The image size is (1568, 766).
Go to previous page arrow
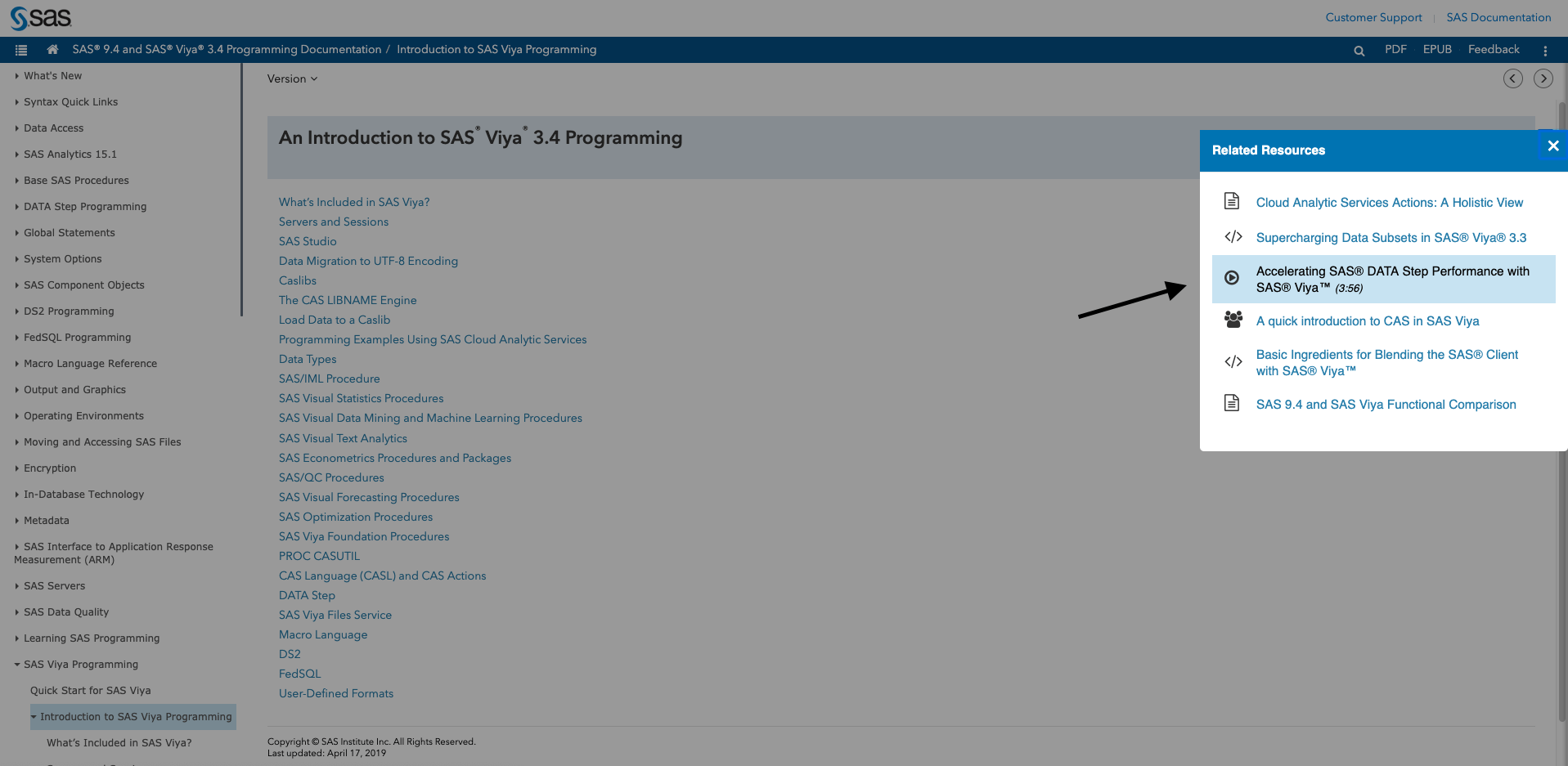coord(1513,78)
